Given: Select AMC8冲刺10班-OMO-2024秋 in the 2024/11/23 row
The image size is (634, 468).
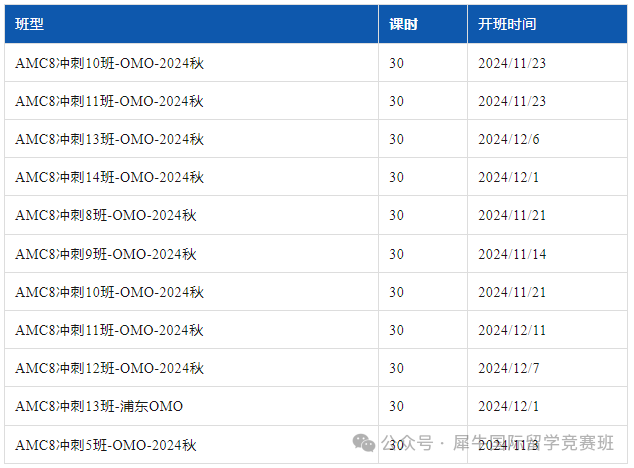Looking at the screenshot, I should click(110, 63).
